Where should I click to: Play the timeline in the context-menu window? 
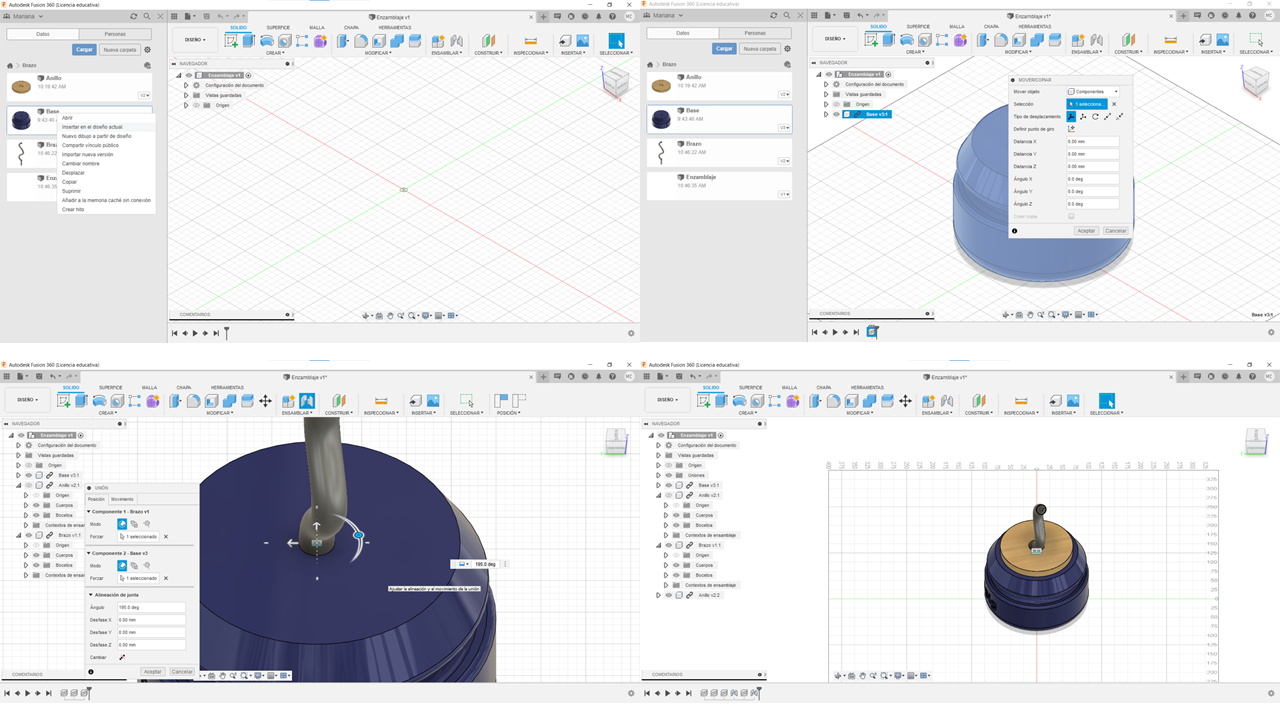click(x=195, y=333)
